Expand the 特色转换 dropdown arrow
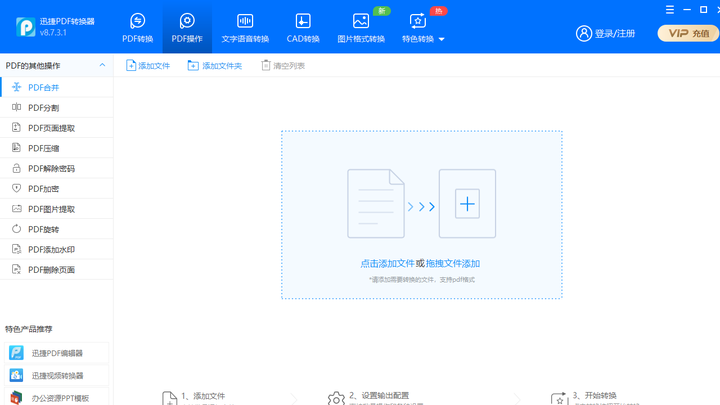 (x=442, y=39)
